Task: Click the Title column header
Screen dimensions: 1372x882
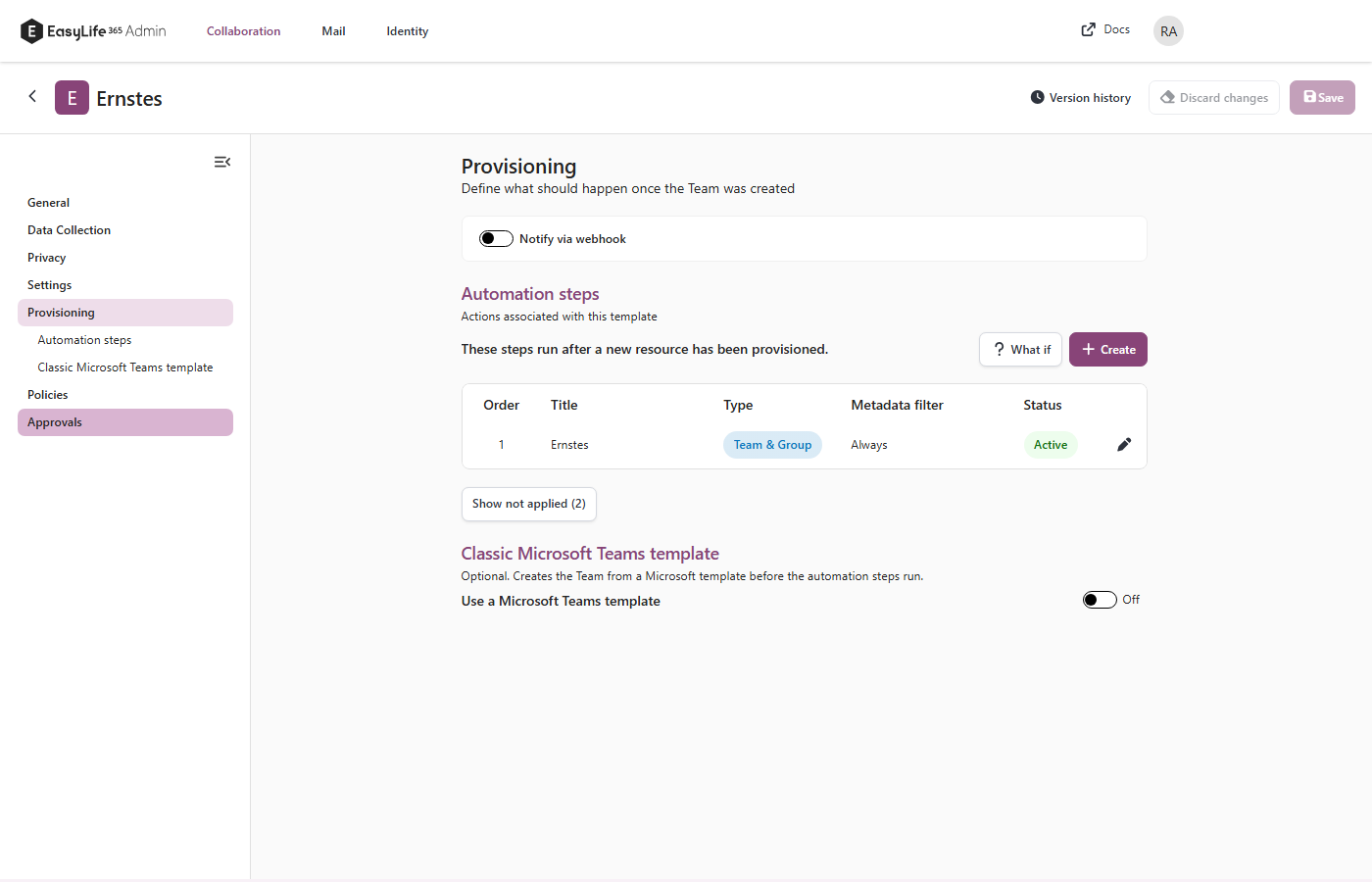Action: coord(564,406)
